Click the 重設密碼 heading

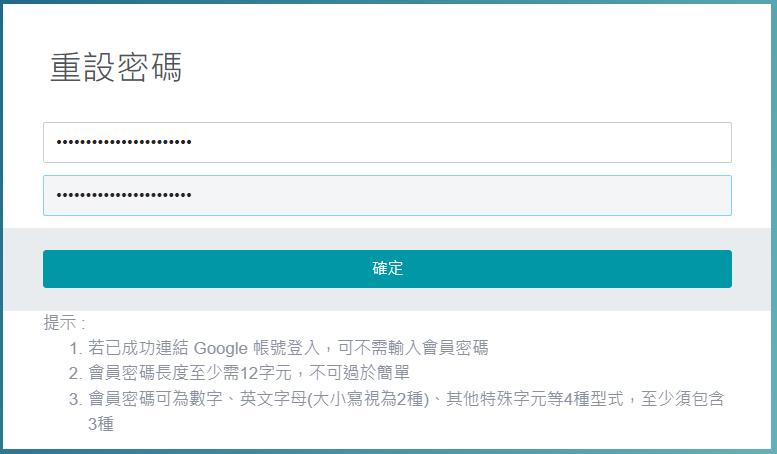coord(116,67)
